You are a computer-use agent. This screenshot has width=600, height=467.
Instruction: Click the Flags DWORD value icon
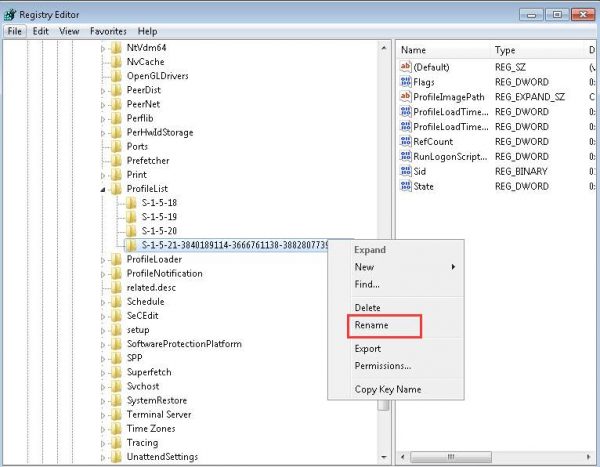coord(406,82)
